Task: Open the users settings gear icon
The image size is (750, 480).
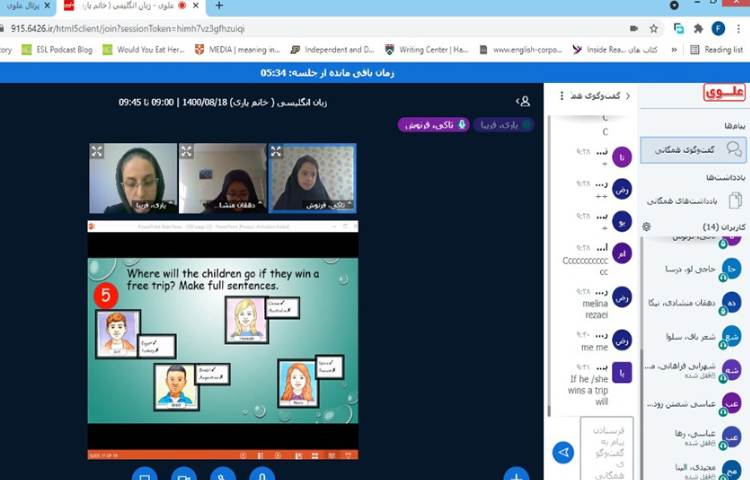Action: [x=647, y=227]
